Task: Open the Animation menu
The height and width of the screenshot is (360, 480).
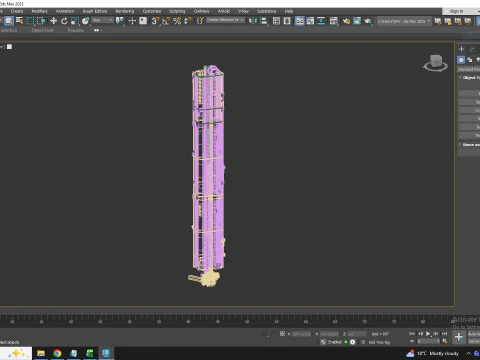Action: tap(65, 11)
